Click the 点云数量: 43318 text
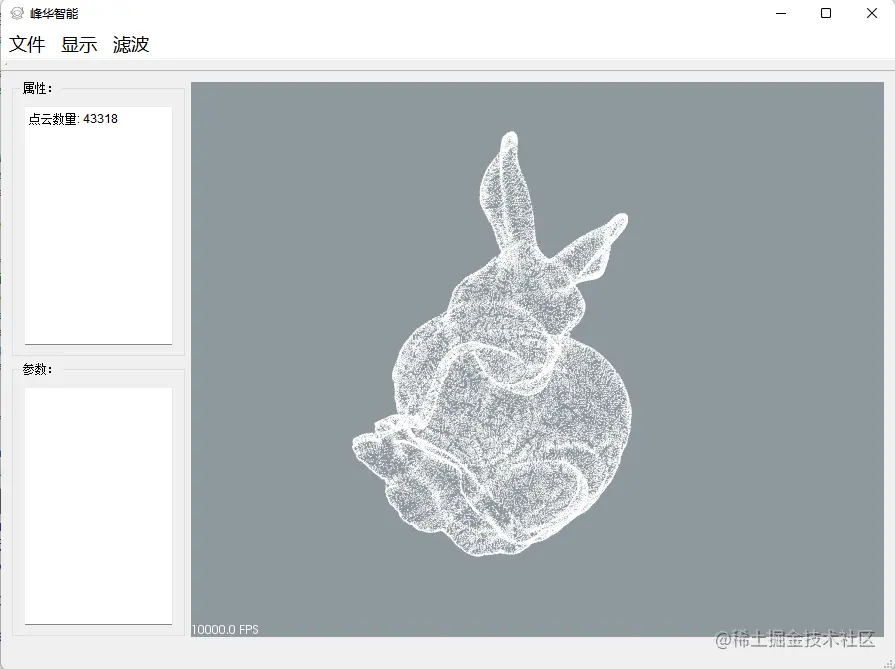This screenshot has height=669, width=895. [x=73, y=119]
